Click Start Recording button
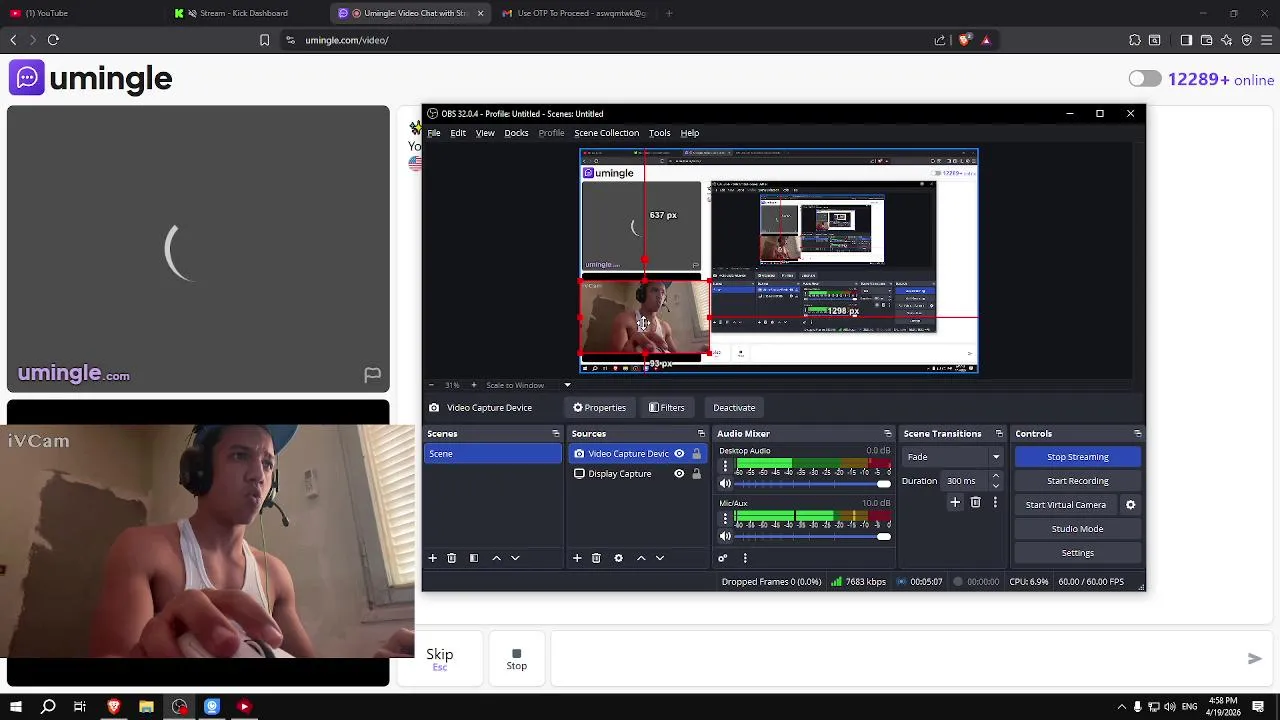Screen dimensions: 1280x720 pos(1077,481)
